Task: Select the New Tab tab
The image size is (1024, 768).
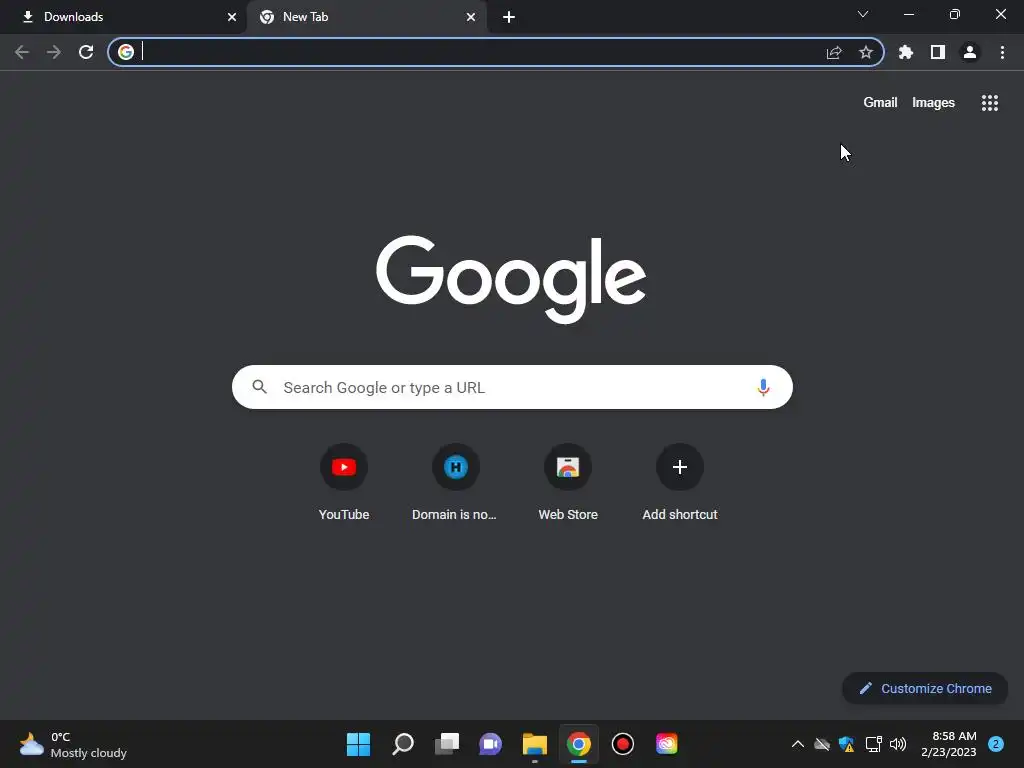Action: (x=366, y=17)
